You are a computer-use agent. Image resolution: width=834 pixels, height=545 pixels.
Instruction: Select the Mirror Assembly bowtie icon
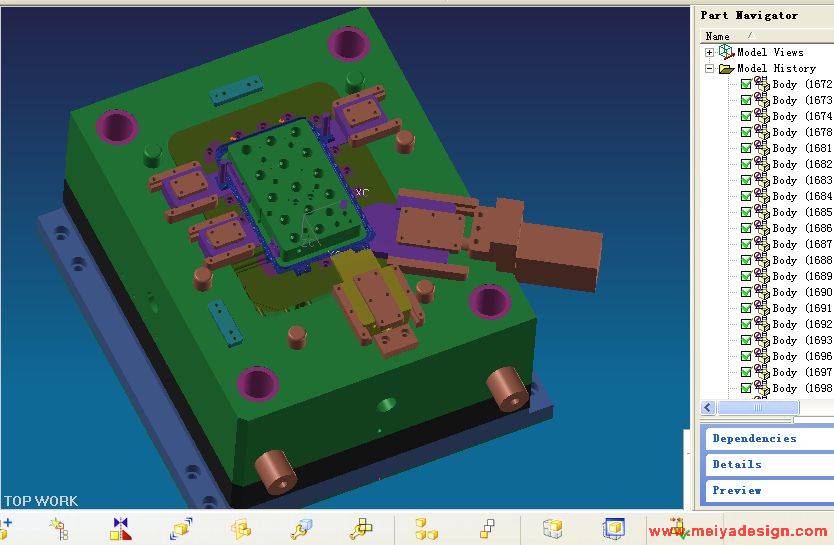point(121,529)
